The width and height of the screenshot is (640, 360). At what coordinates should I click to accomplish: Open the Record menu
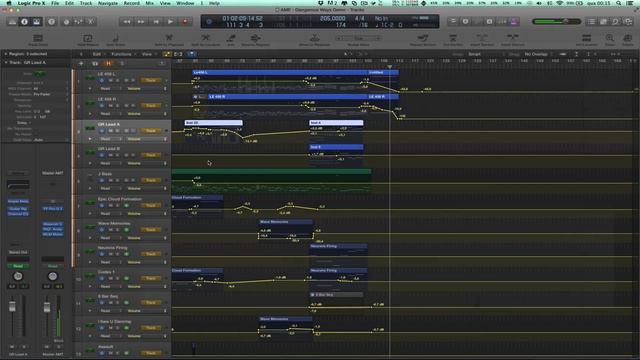[131, 3]
